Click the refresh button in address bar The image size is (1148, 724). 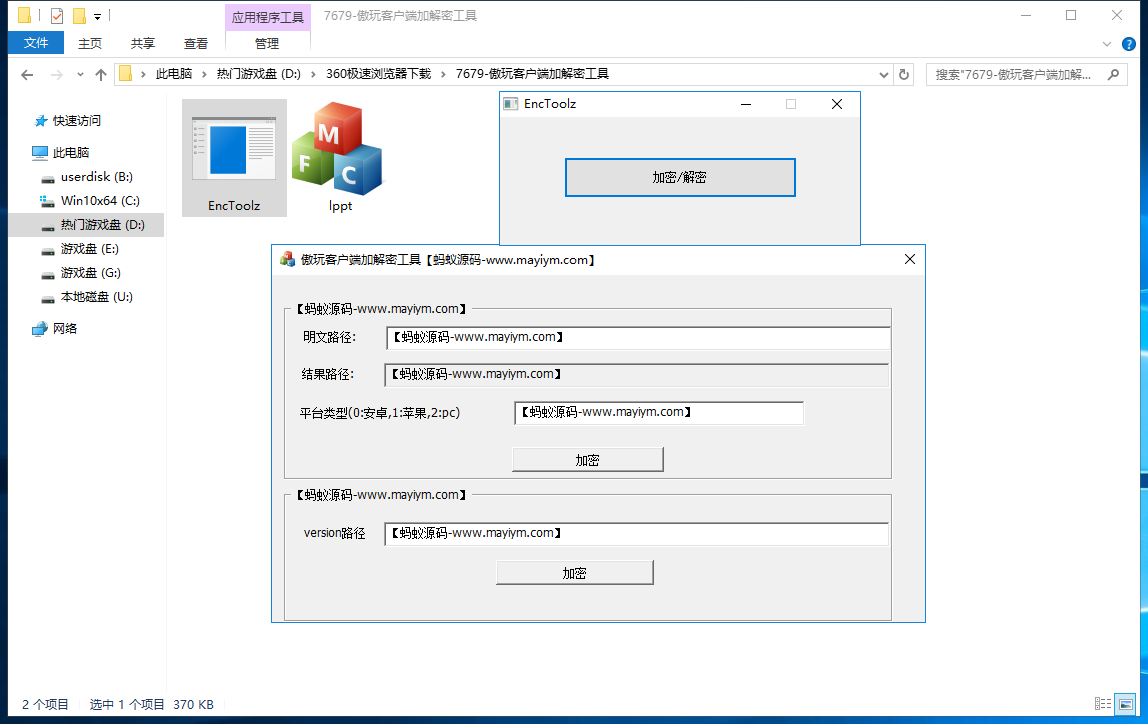pyautogui.click(x=904, y=74)
